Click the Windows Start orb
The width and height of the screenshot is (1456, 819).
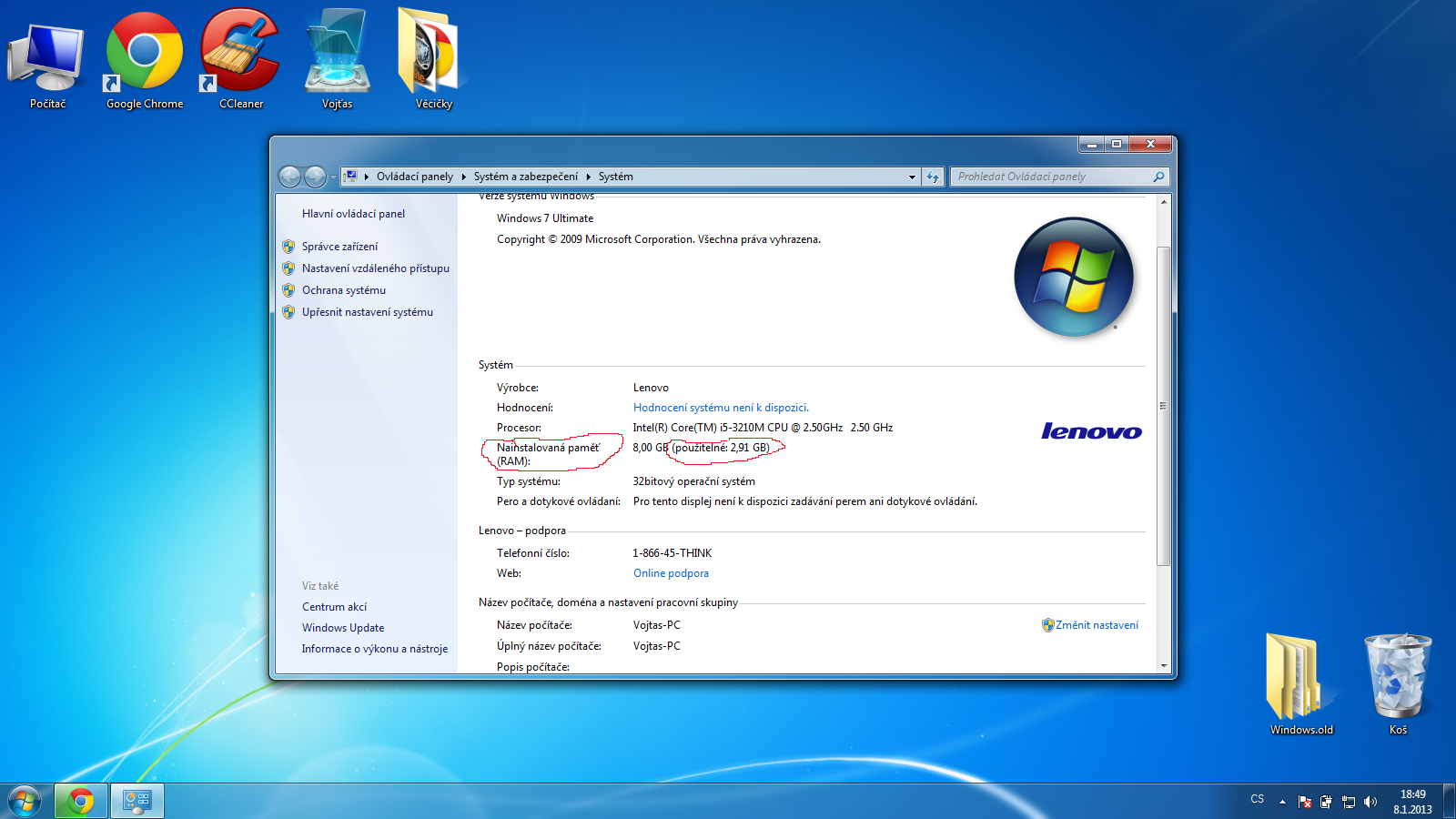point(25,801)
